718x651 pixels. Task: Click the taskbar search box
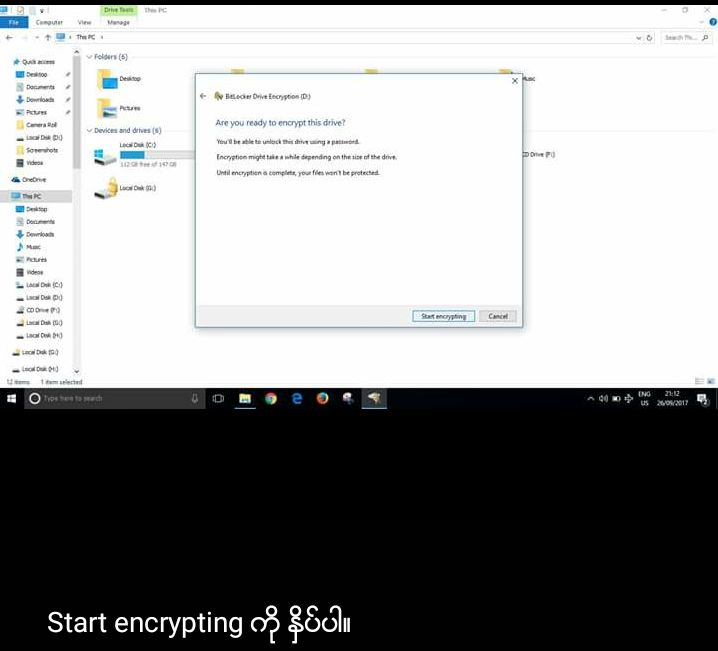pyautogui.click(x=114, y=398)
